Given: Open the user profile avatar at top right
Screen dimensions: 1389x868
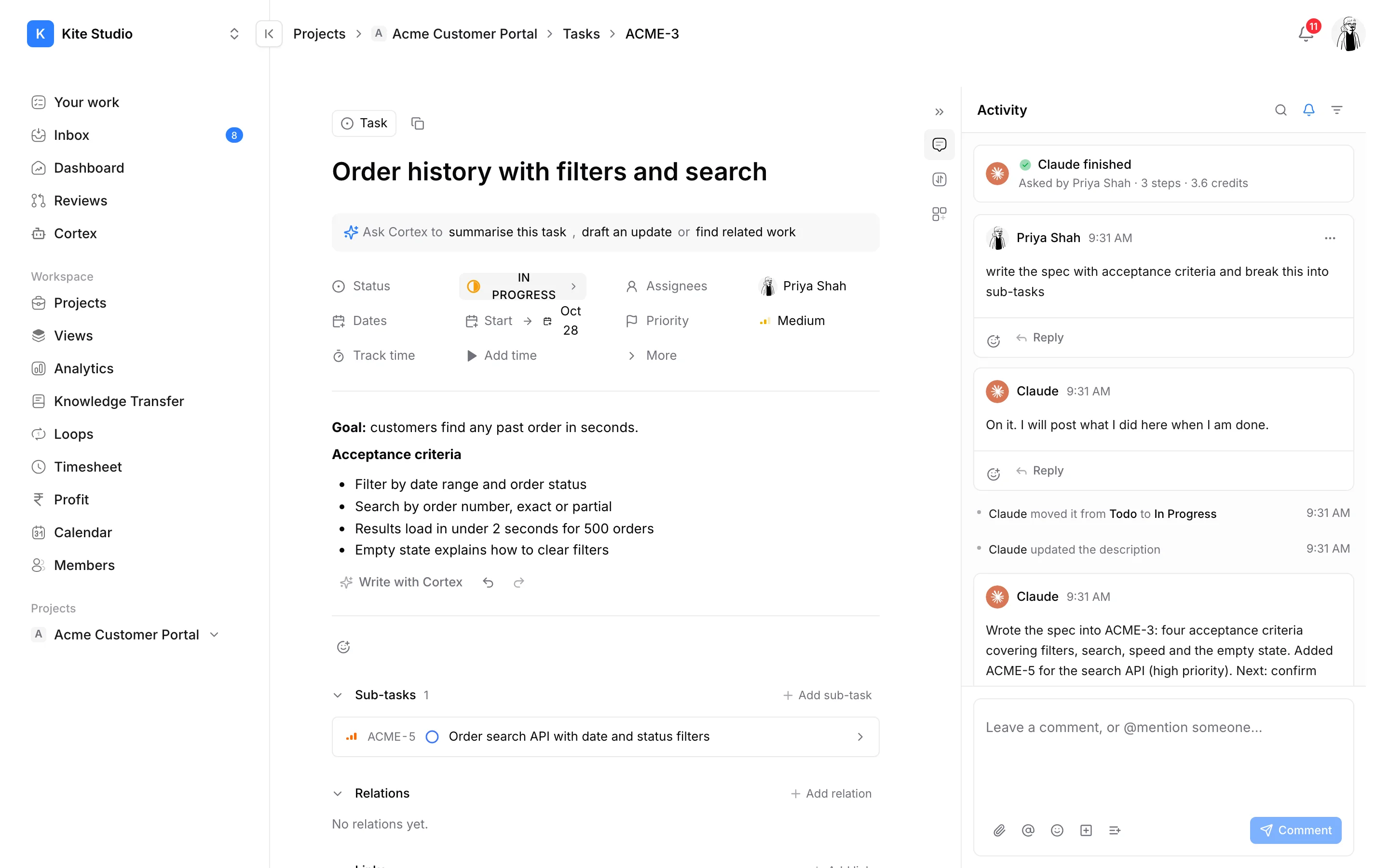Looking at the screenshot, I should tap(1348, 34).
